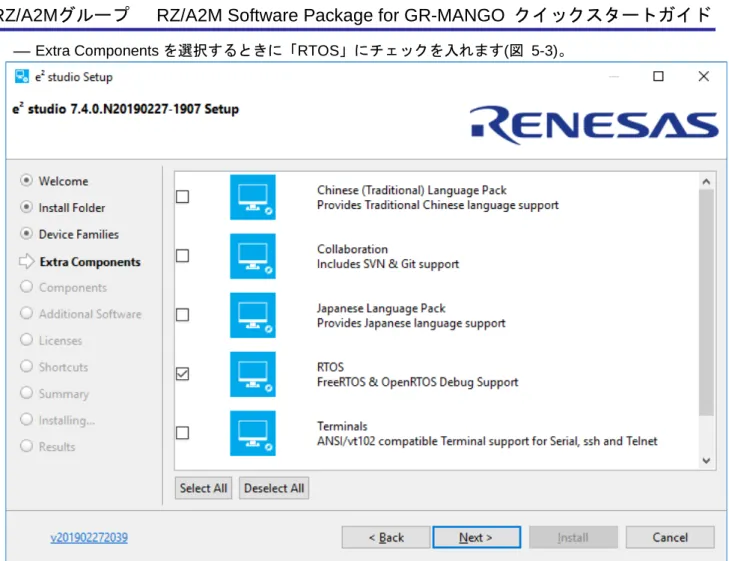Select the Welcome step radio button

27,180
